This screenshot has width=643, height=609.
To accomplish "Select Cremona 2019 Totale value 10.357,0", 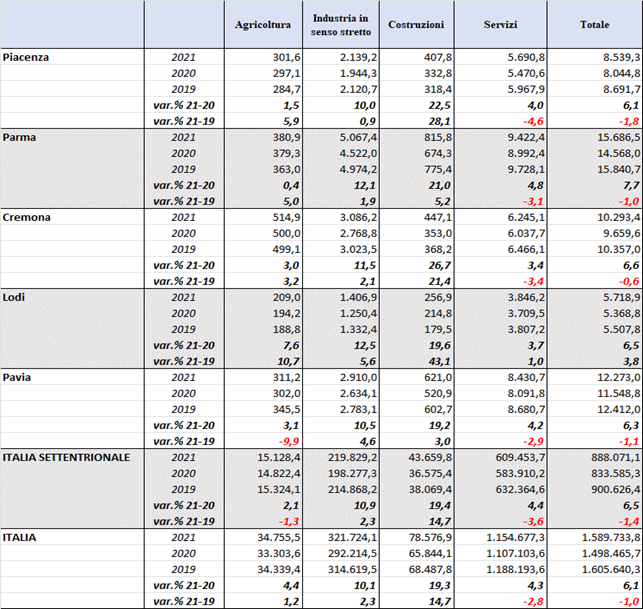I will pyautogui.click(x=618, y=249).
